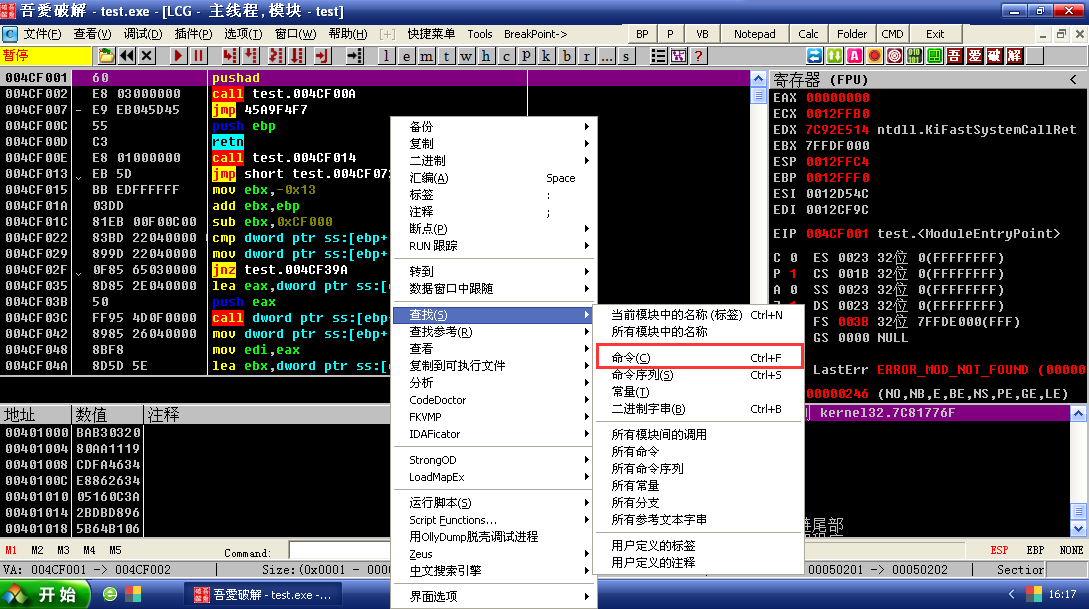Image resolution: width=1089 pixels, height=609 pixels.
Task: Click the Trace Over toolbar icon
Action: (x=297, y=56)
